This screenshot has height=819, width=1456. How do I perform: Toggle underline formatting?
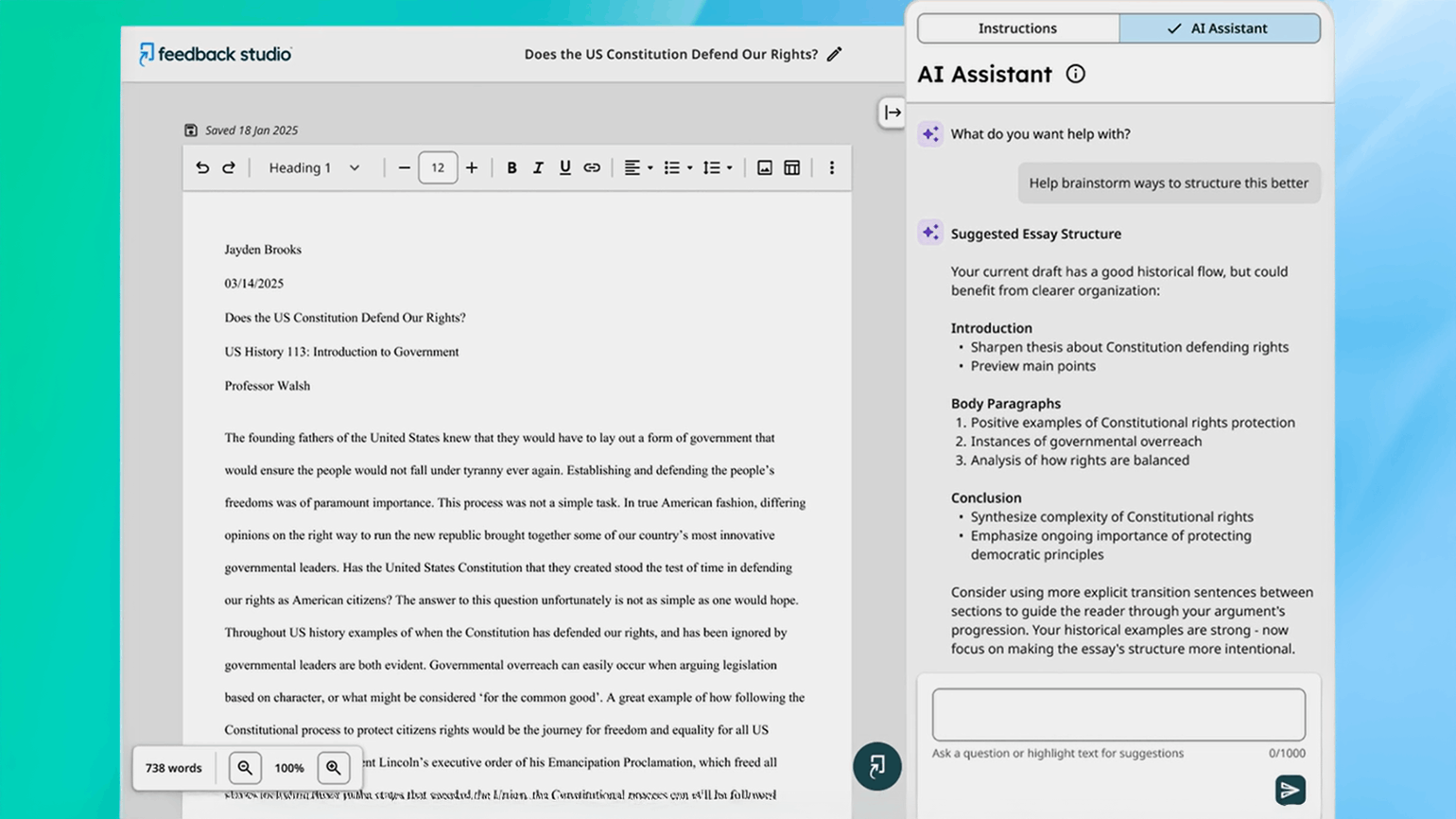coord(564,167)
